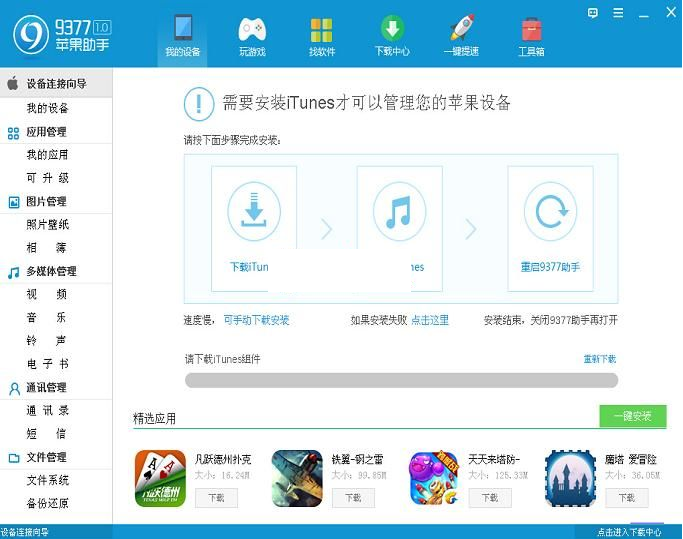Click the 重新下载 link
Viewport: 683px width, 539px height.
[x=600, y=359]
